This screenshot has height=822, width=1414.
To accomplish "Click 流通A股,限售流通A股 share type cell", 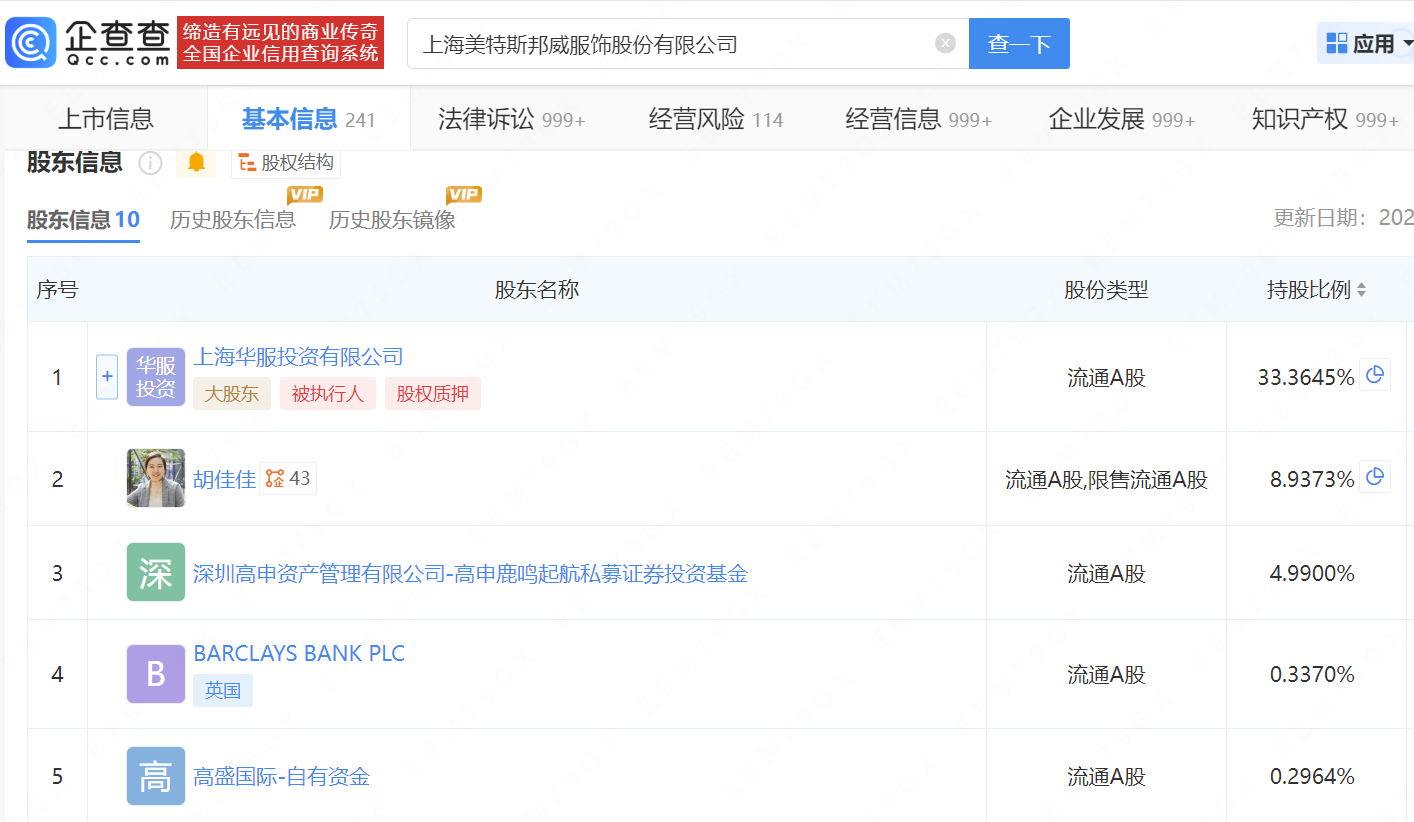I will (1106, 480).
